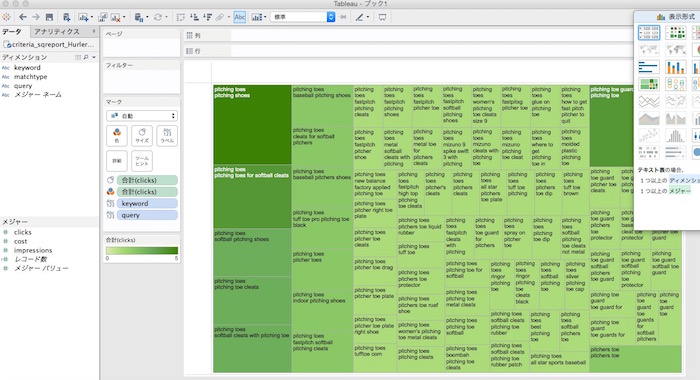The height and width of the screenshot is (380, 700).
Task: Click the refresh run update icon
Action: [158, 17]
